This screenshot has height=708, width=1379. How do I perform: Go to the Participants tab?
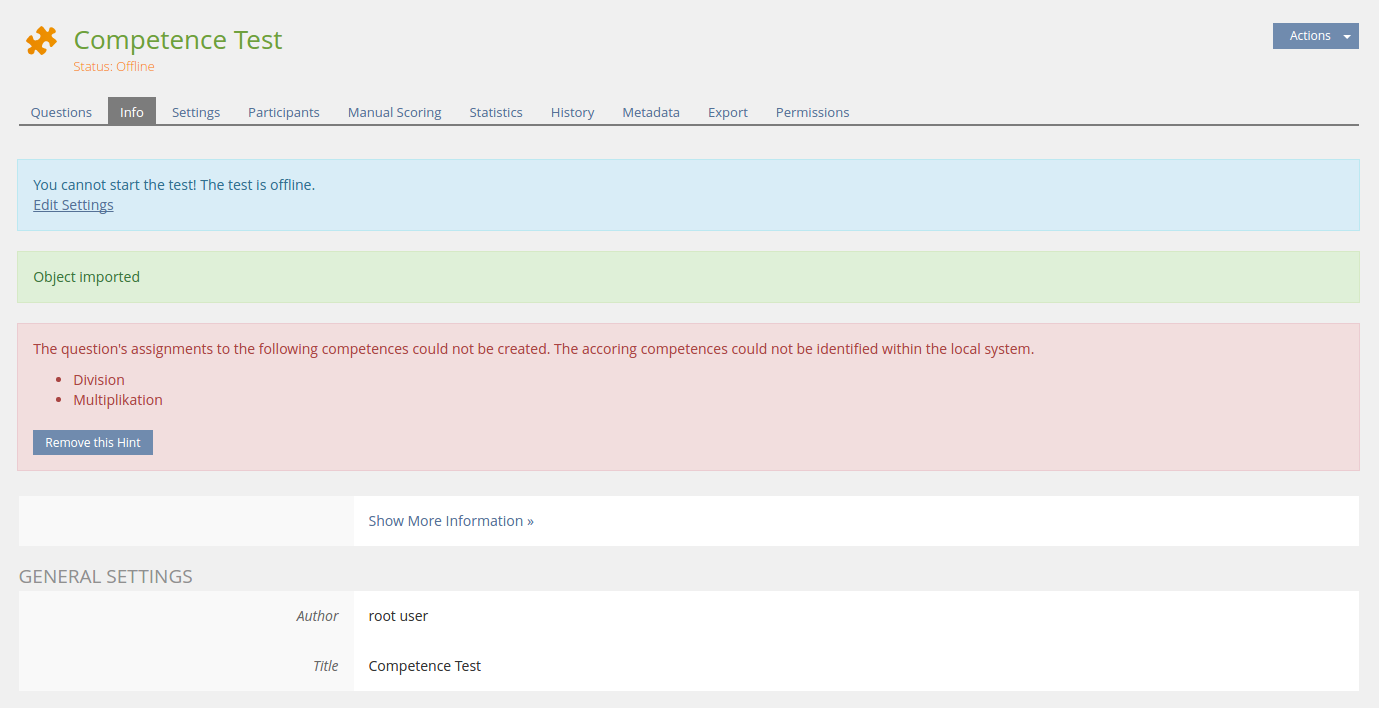284,112
